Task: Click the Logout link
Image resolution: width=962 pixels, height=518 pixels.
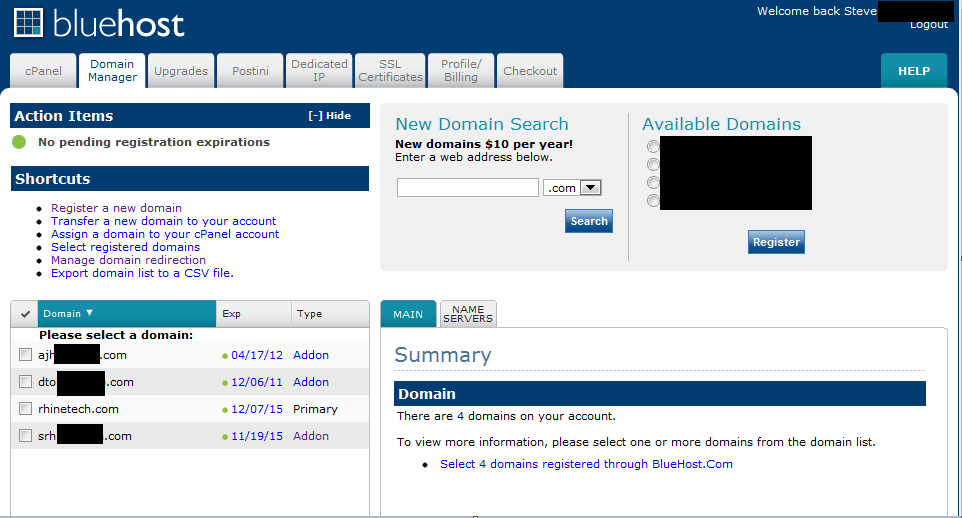Action: (929, 25)
